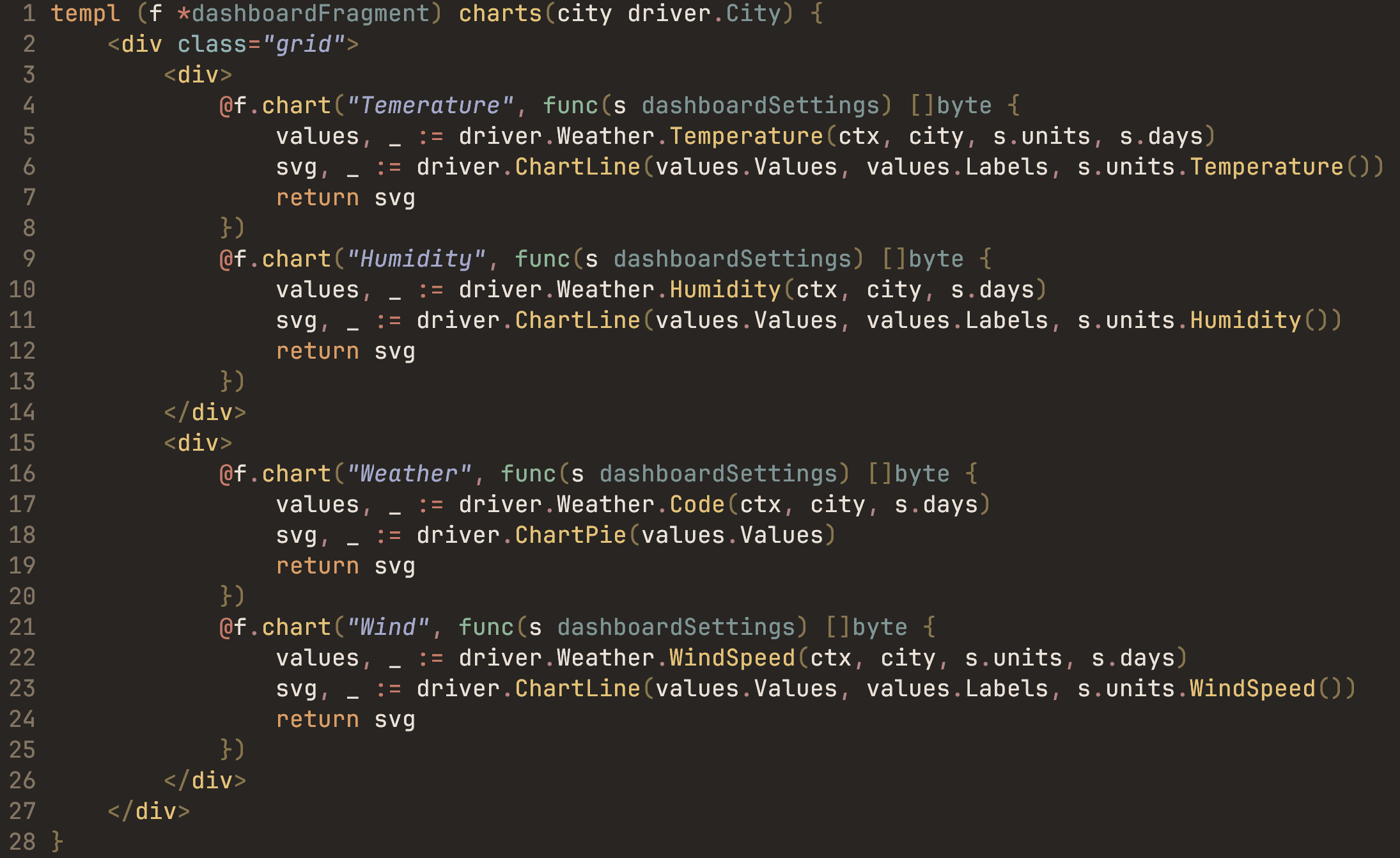This screenshot has height=858, width=1400.
Task: Click the Humidity method on line 10
Action: point(725,290)
